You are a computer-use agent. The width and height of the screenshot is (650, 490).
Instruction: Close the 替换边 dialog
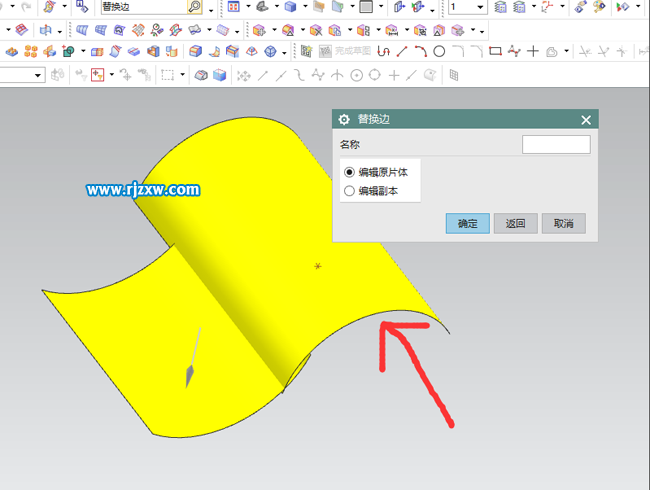coord(586,119)
